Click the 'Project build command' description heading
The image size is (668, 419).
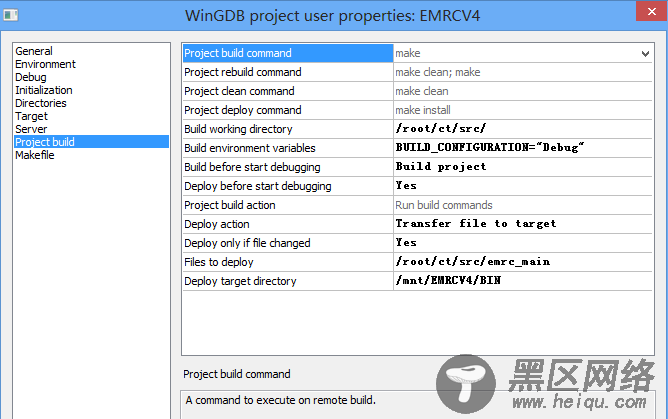237,374
